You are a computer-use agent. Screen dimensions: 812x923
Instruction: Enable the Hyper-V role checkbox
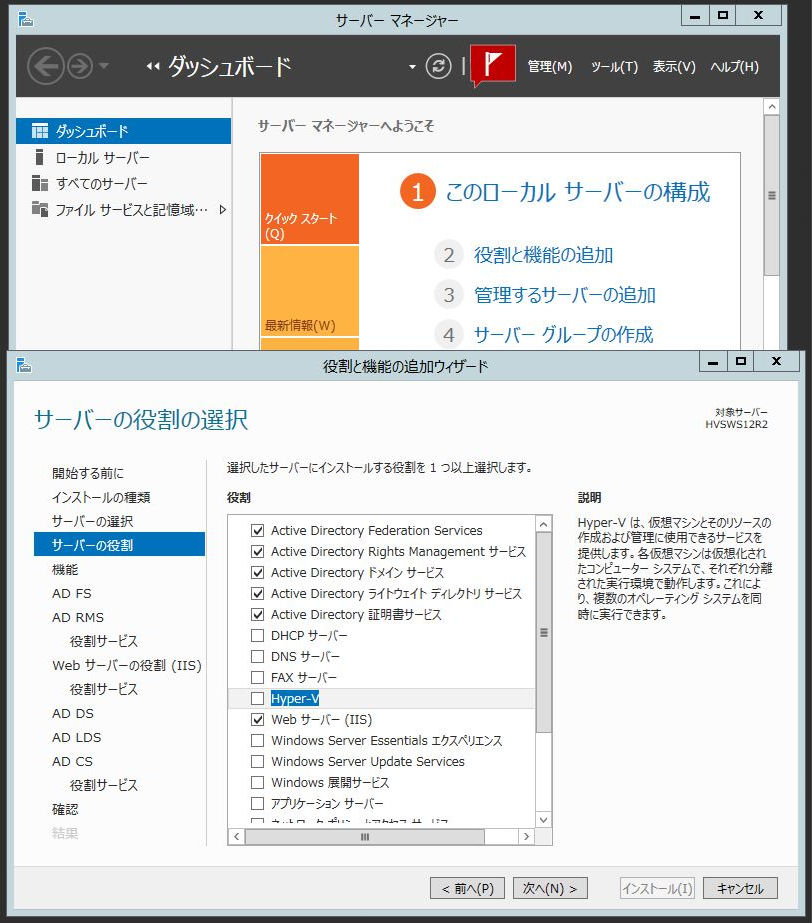coord(257,699)
